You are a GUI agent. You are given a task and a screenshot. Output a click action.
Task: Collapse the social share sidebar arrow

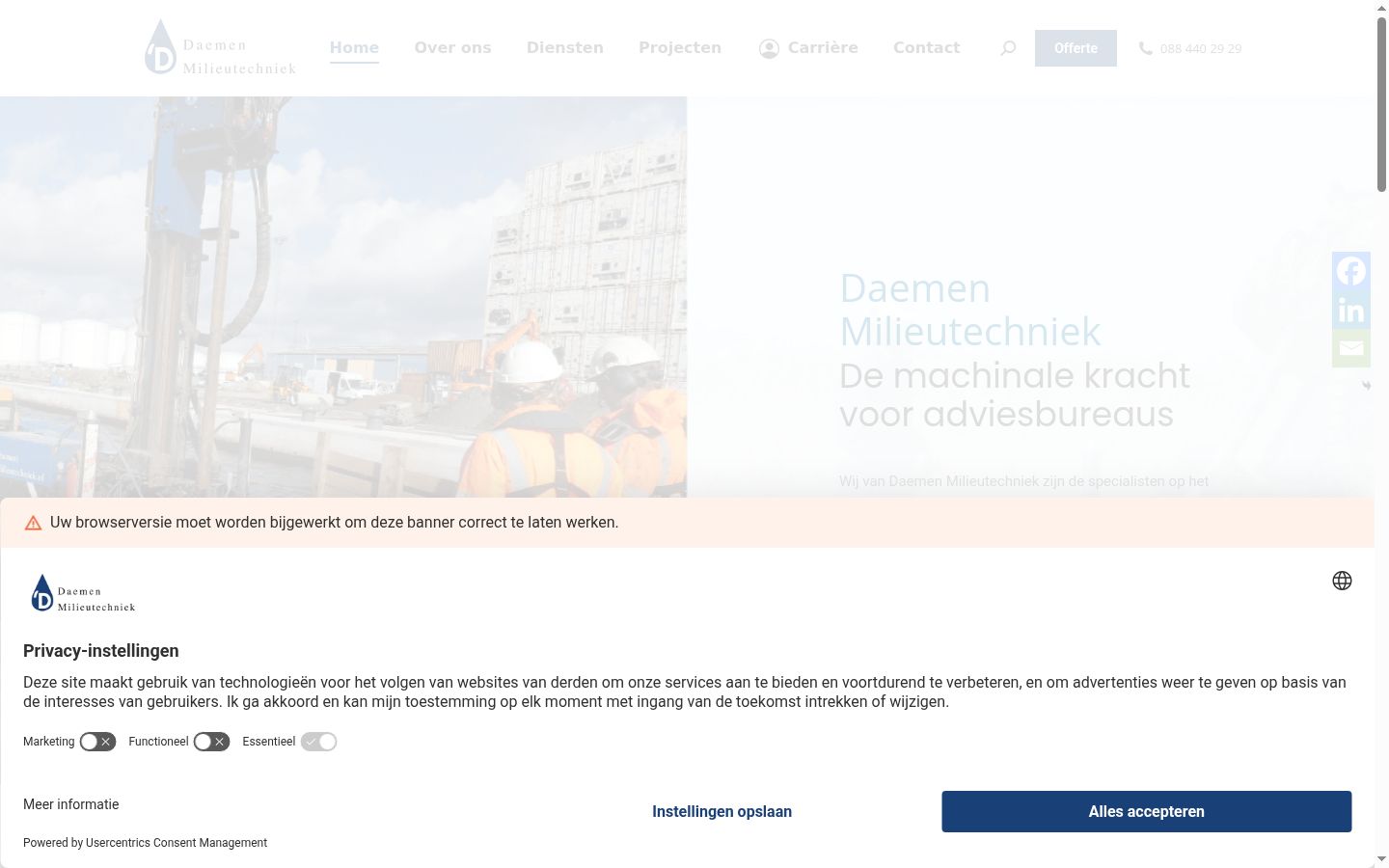pos(1366,385)
